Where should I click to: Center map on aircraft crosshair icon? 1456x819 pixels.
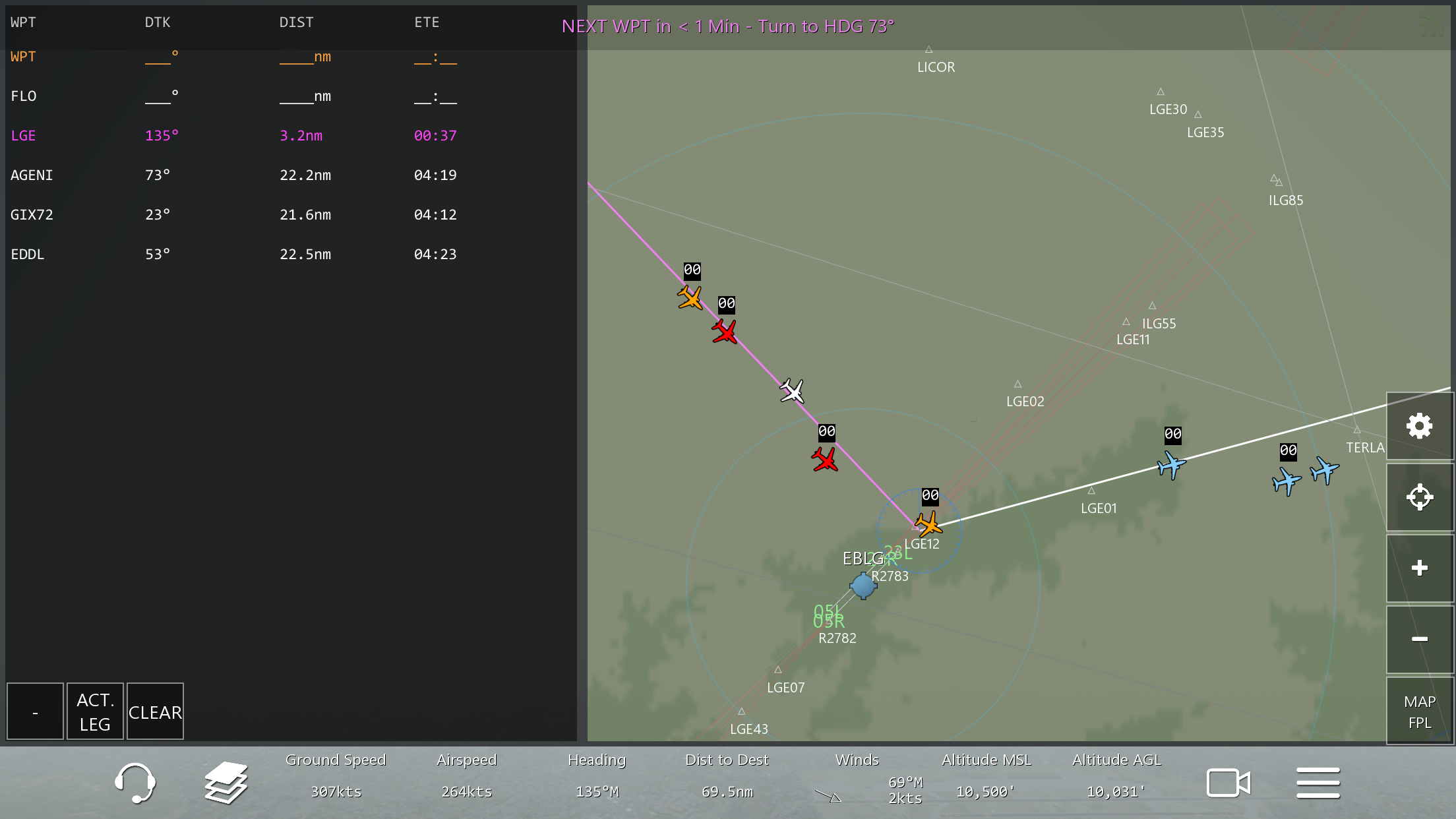1419,497
